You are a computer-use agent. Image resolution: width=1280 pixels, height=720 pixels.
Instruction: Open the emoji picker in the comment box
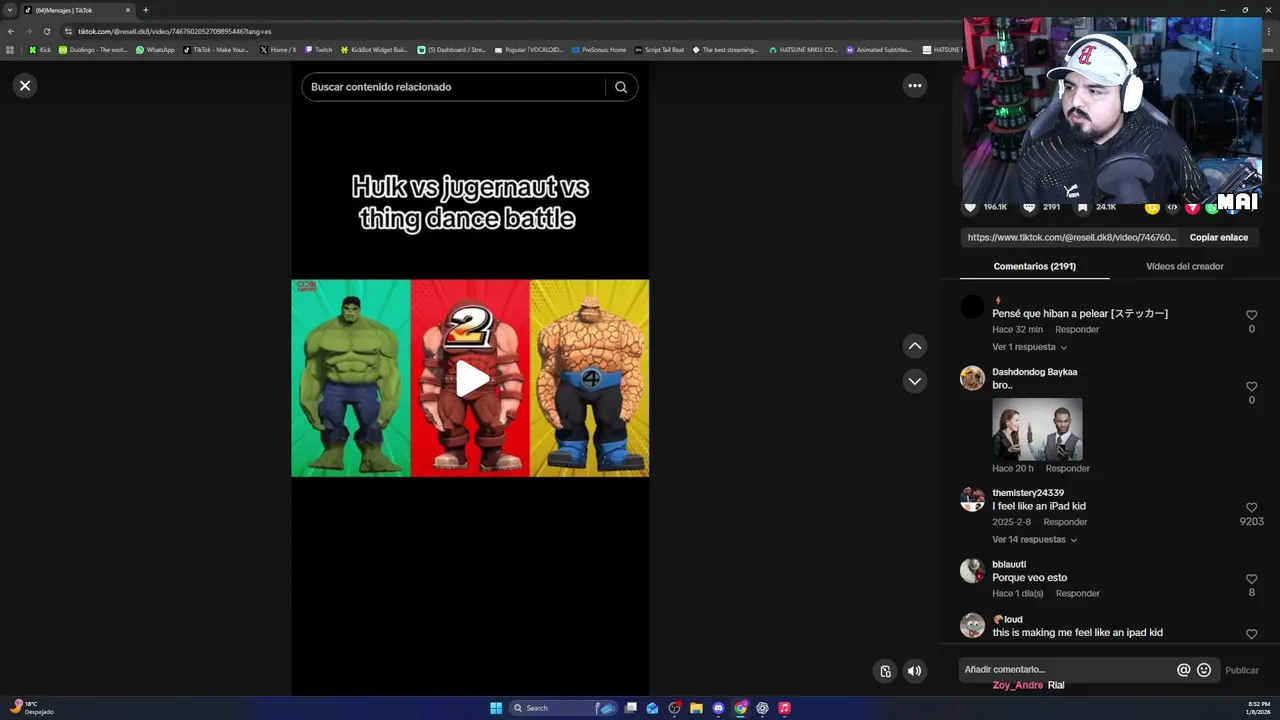tap(1204, 670)
